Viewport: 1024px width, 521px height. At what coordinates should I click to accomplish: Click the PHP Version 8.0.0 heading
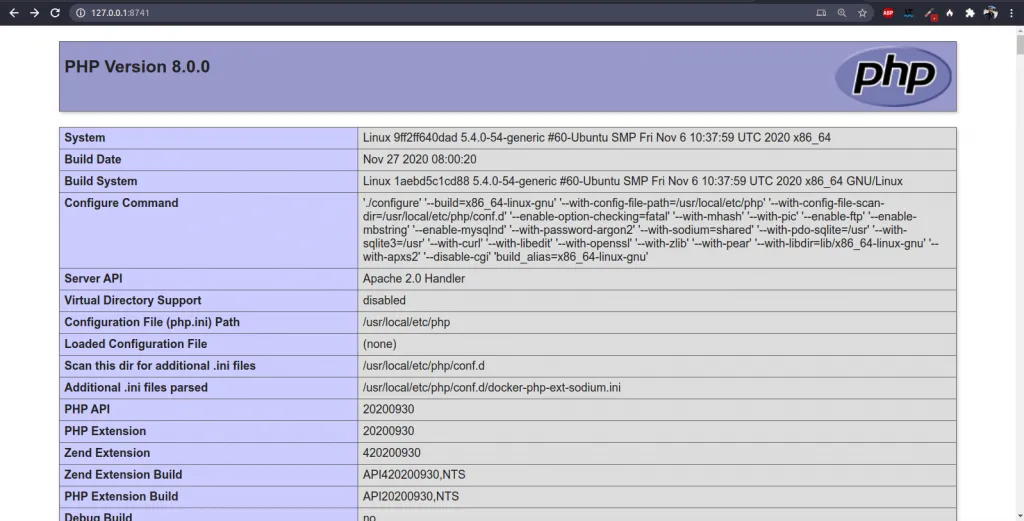137,67
